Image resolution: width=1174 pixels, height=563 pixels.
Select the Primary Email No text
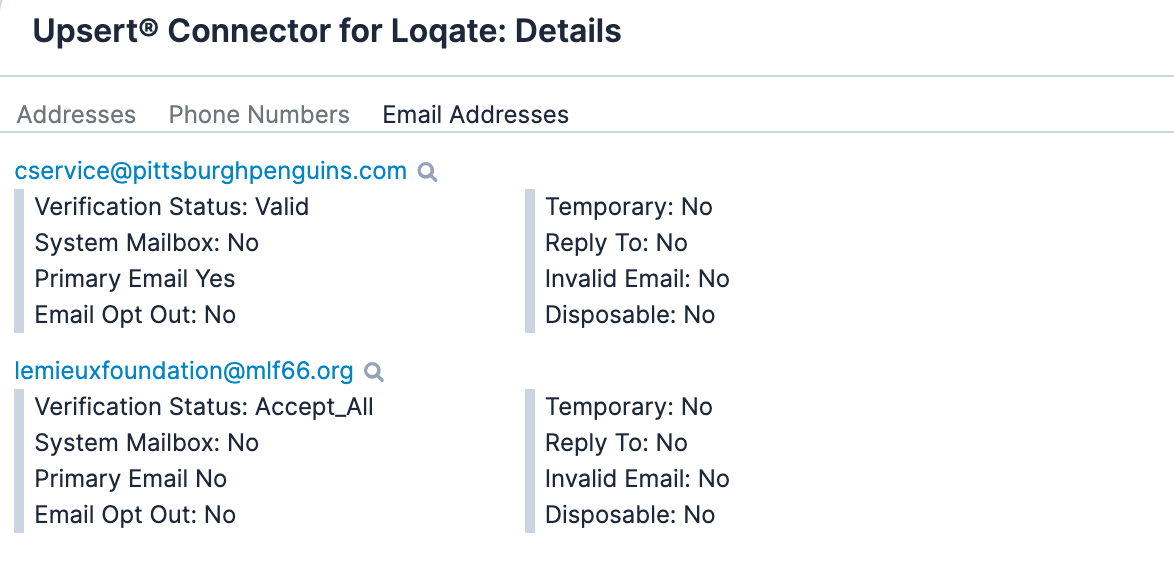click(x=131, y=479)
